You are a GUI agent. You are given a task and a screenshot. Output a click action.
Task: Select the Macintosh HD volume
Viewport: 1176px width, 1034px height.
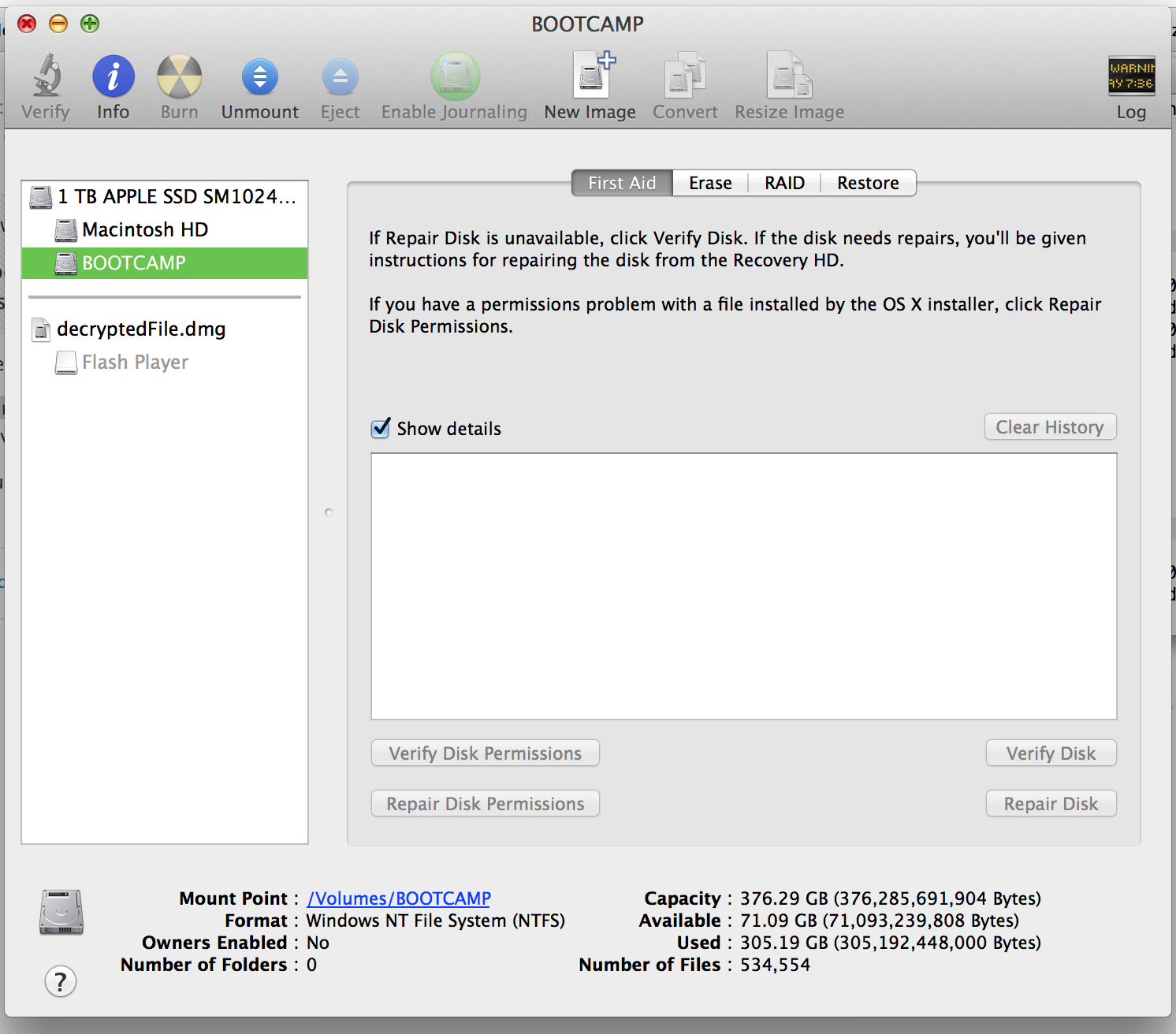(165, 229)
